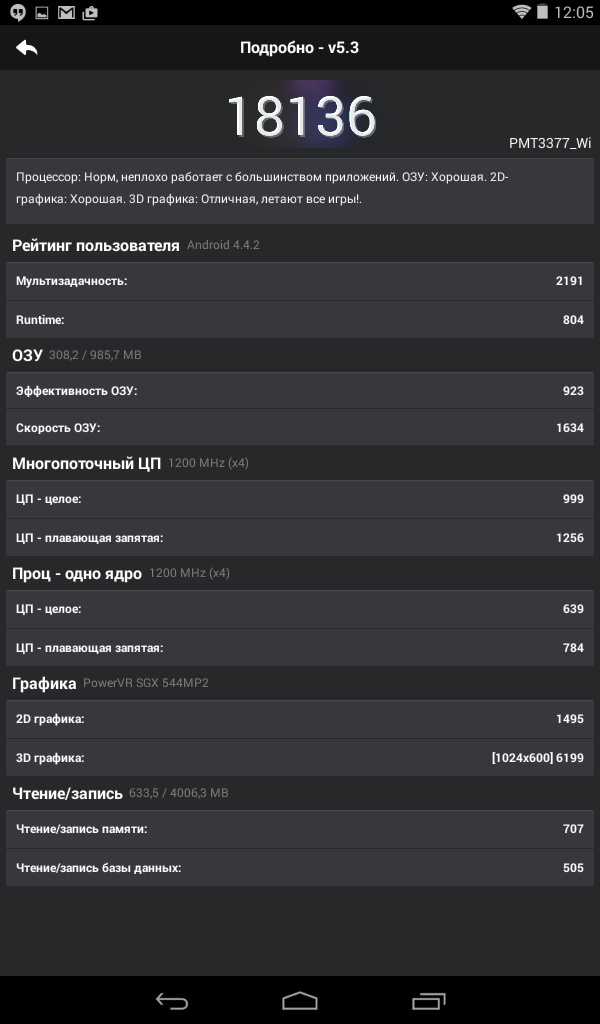Select the Runtime score row
This screenshot has width=600, height=1024.
[x=300, y=320]
